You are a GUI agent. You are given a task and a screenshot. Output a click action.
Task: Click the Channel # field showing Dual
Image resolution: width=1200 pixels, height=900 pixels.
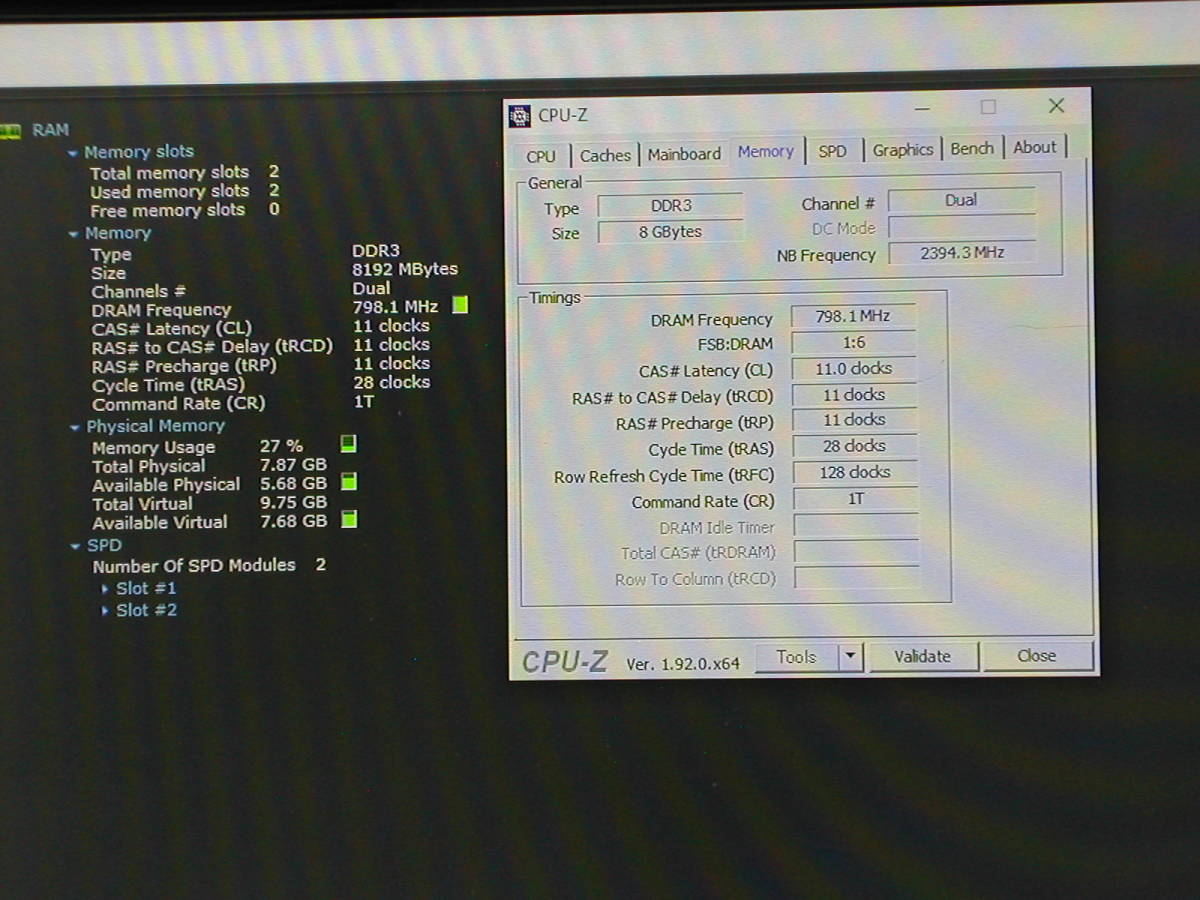tap(961, 200)
